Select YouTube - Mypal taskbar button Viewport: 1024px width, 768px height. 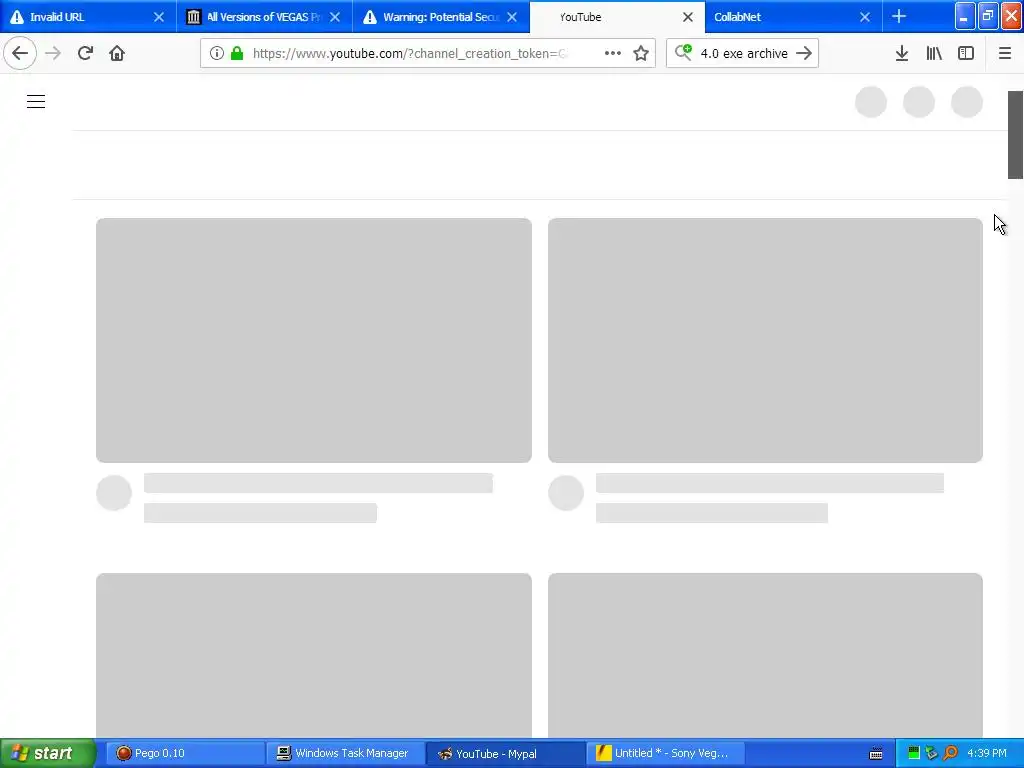(505, 753)
